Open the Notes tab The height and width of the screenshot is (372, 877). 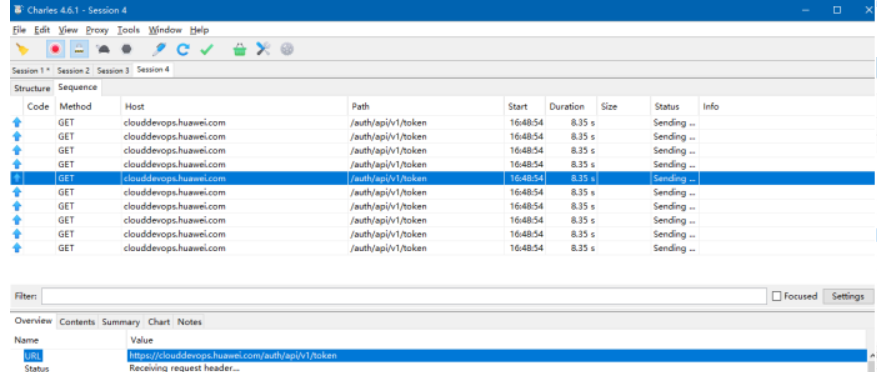click(189, 322)
